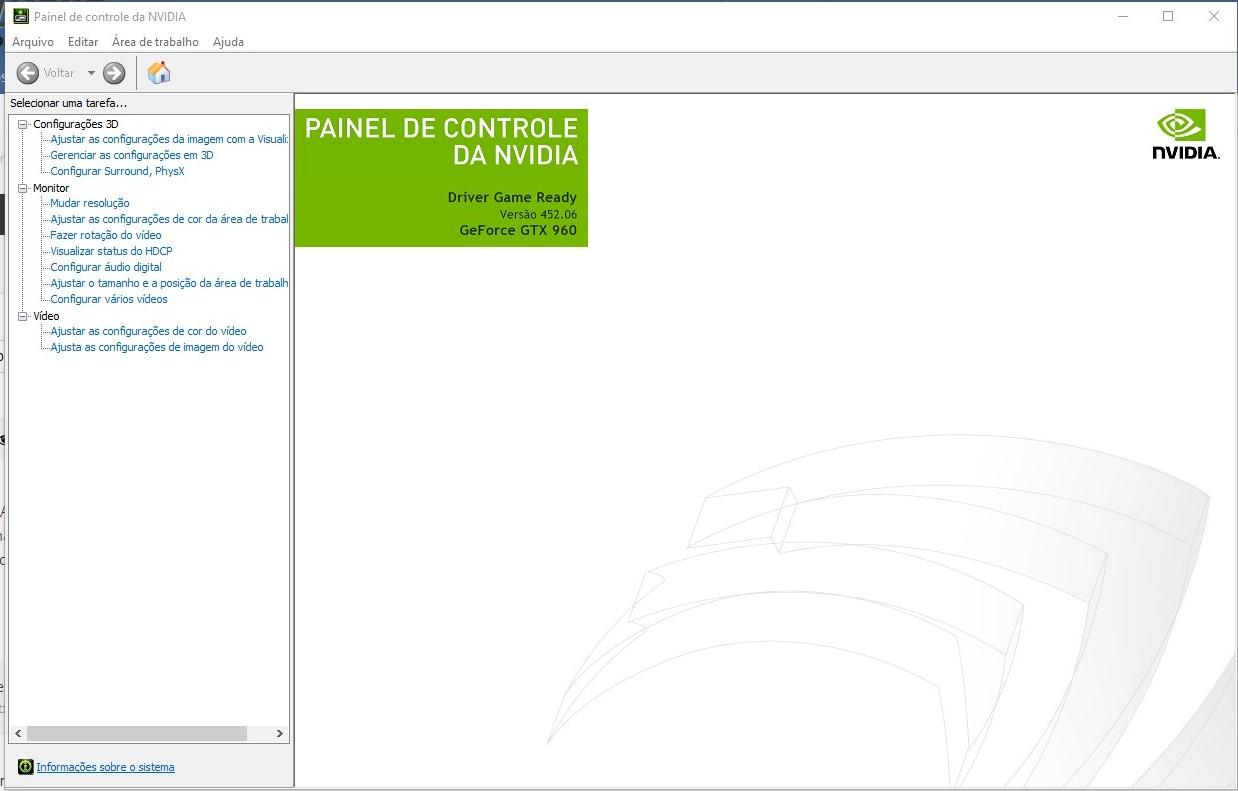
Task: Click the Vídeo category label
Action: pos(46,316)
